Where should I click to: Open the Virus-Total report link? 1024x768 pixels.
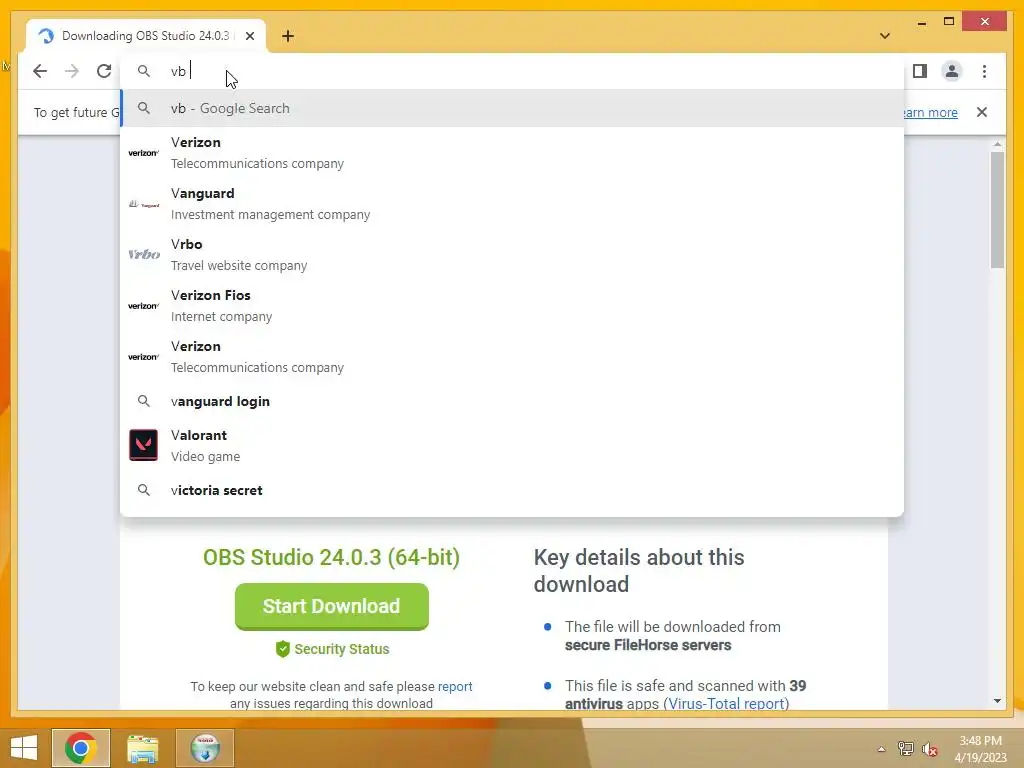[x=726, y=704]
